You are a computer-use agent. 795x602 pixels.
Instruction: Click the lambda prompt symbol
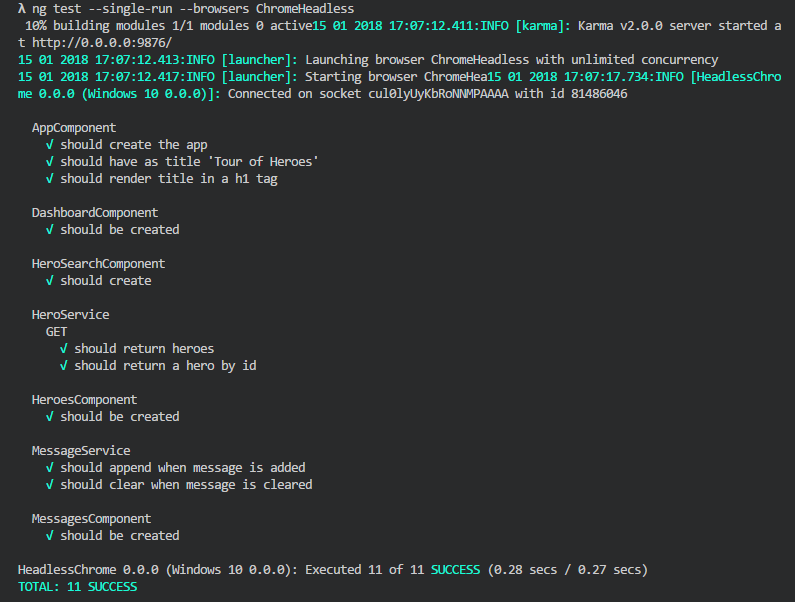22,8
